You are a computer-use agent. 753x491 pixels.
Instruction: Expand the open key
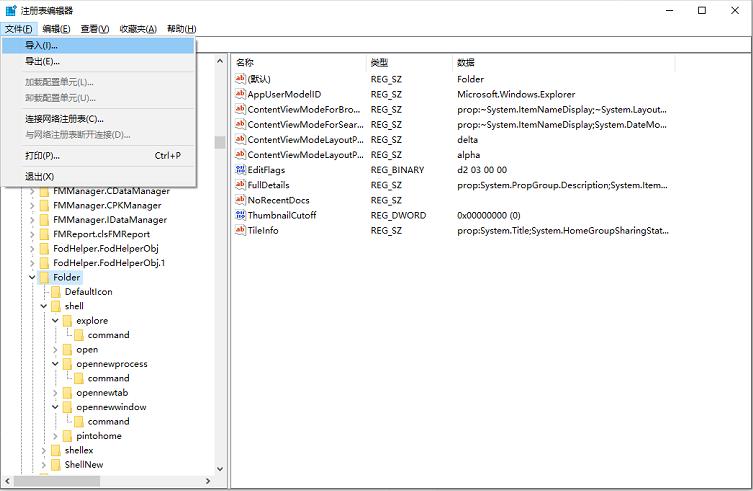coord(55,349)
